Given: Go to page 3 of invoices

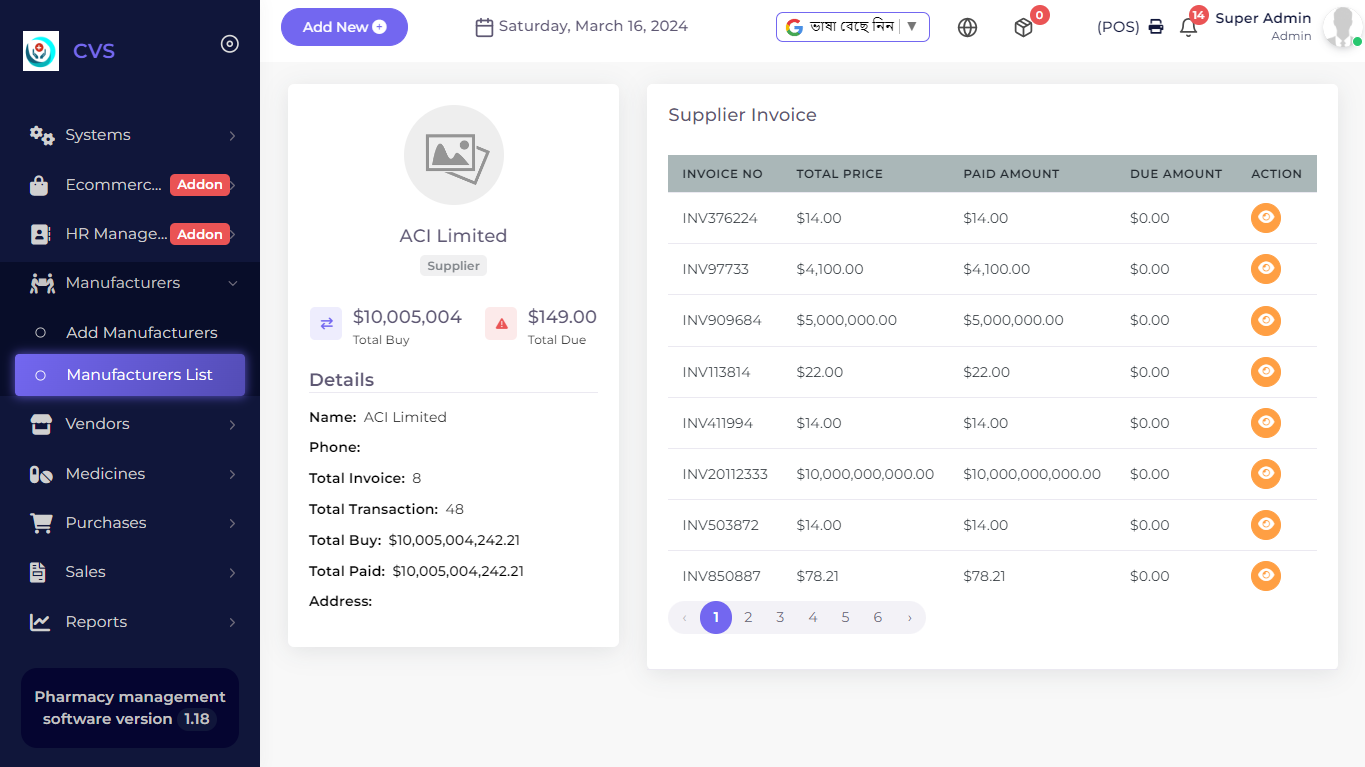Looking at the screenshot, I should tap(780, 618).
